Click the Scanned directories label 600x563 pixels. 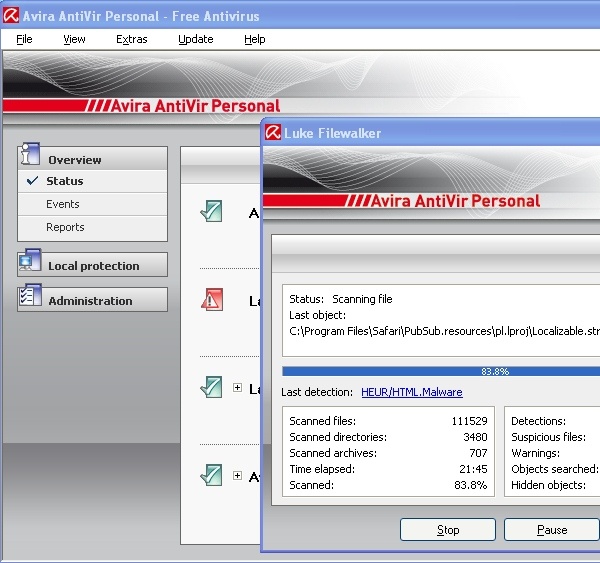[338, 437]
